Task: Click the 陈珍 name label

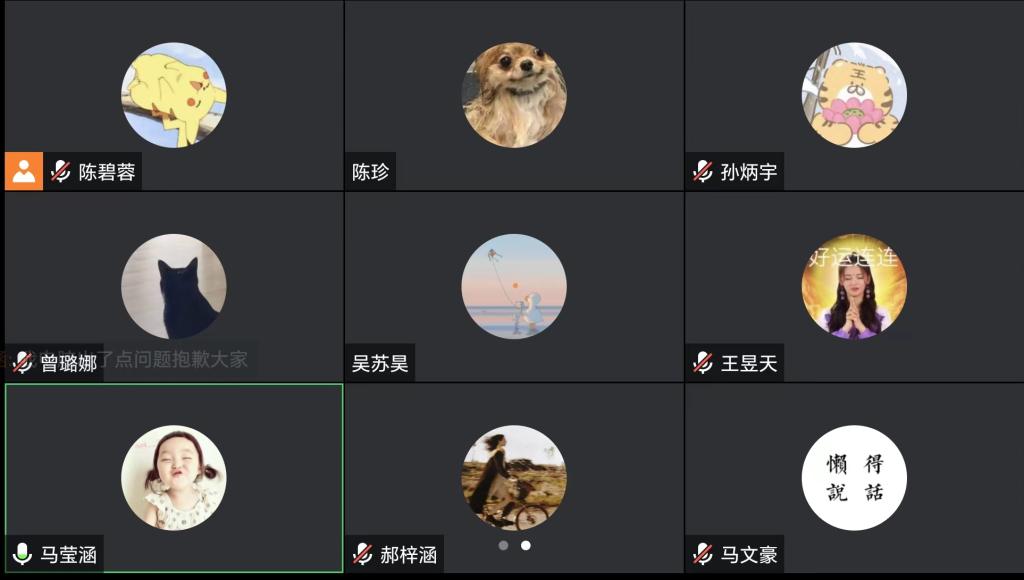Action: [370, 172]
